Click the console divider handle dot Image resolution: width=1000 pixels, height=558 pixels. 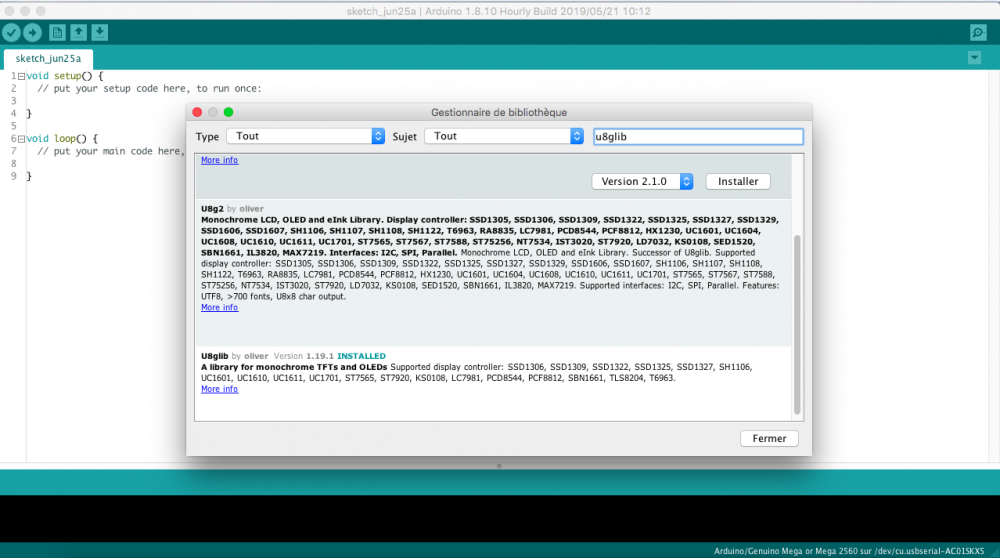(x=499, y=466)
